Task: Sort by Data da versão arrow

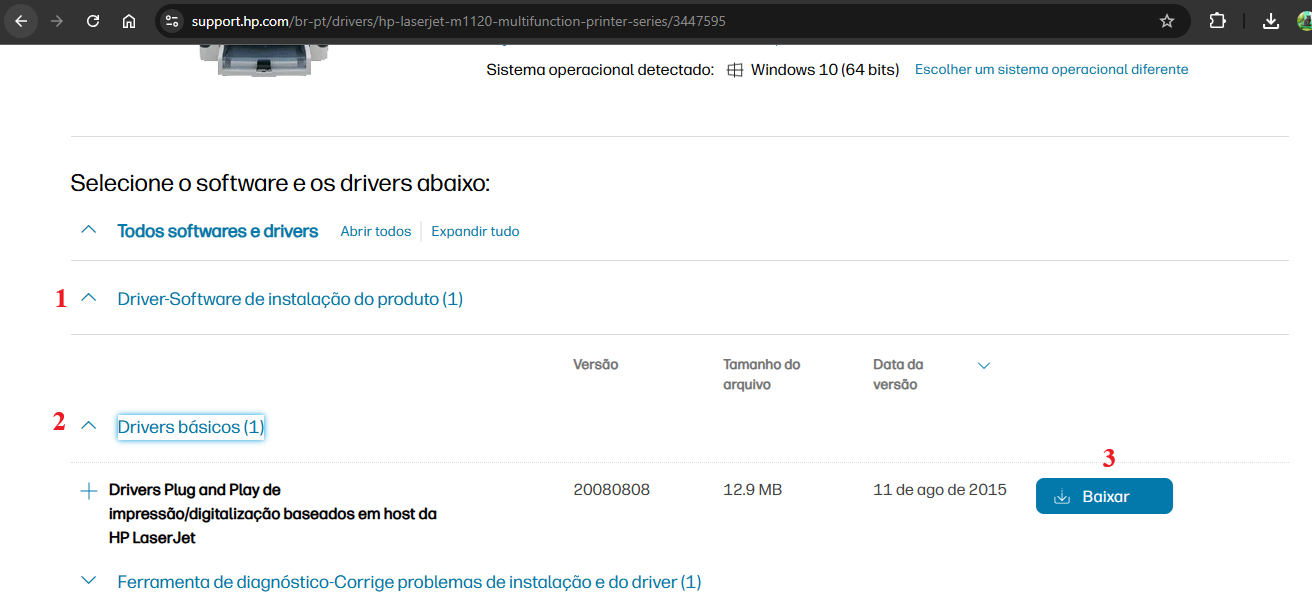Action: pos(984,366)
